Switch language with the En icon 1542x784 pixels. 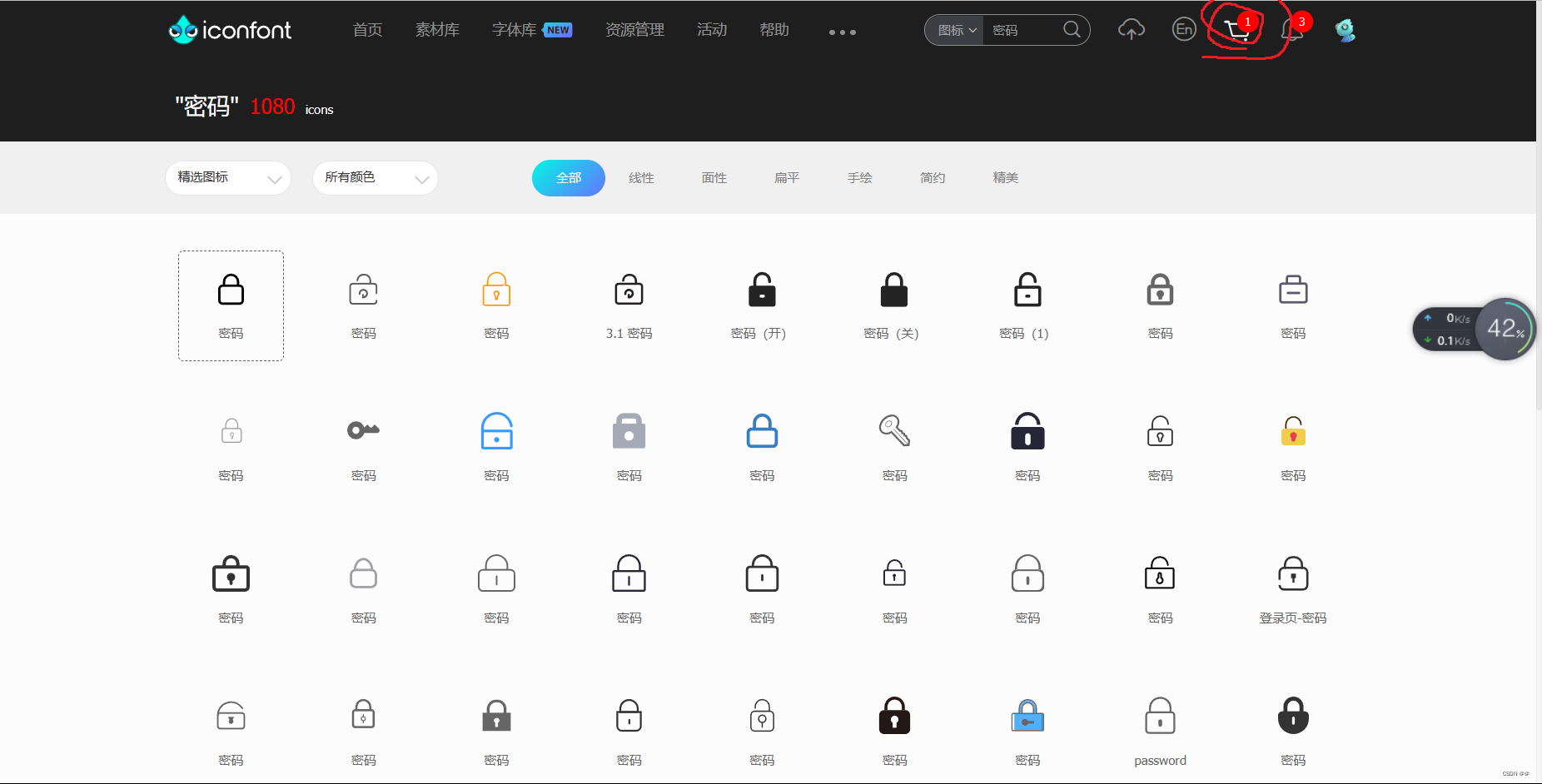(x=1184, y=30)
